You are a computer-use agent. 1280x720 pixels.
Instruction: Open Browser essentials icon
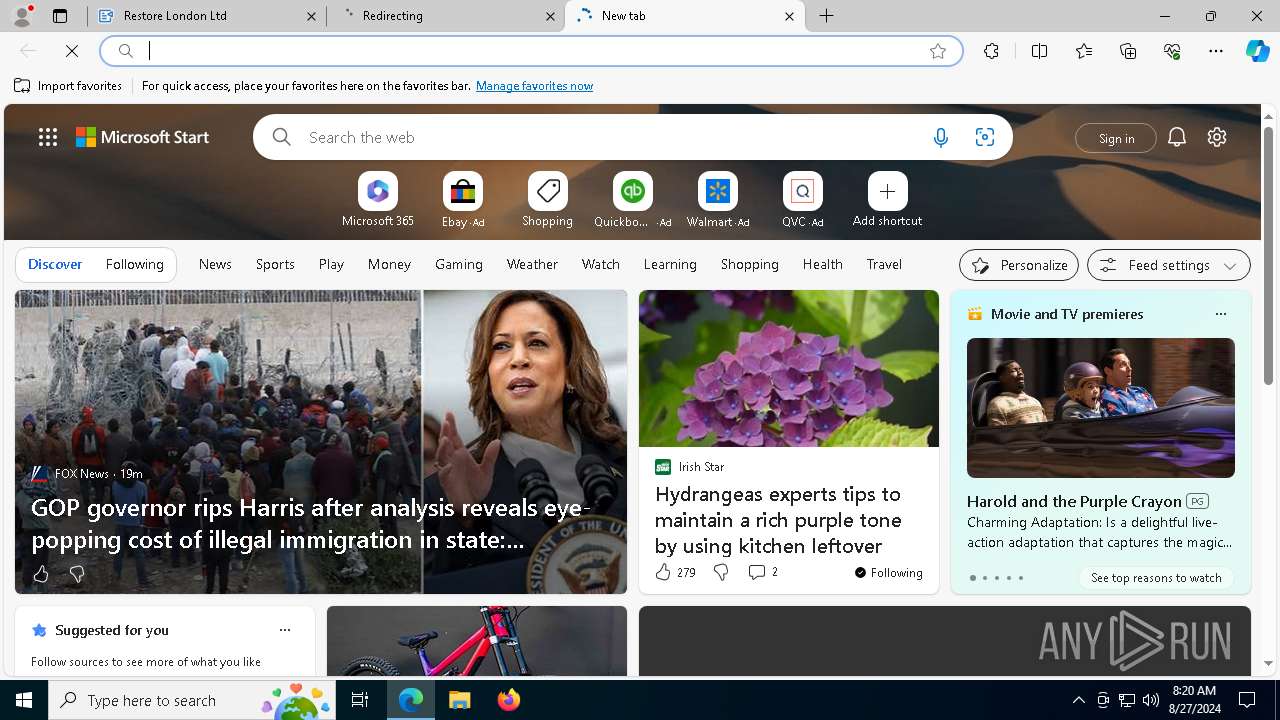tap(1172, 51)
